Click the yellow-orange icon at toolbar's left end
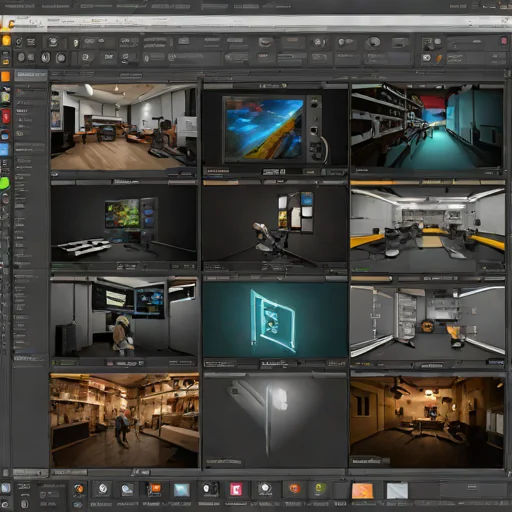The width and height of the screenshot is (512, 512). pyautogui.click(x=6, y=40)
